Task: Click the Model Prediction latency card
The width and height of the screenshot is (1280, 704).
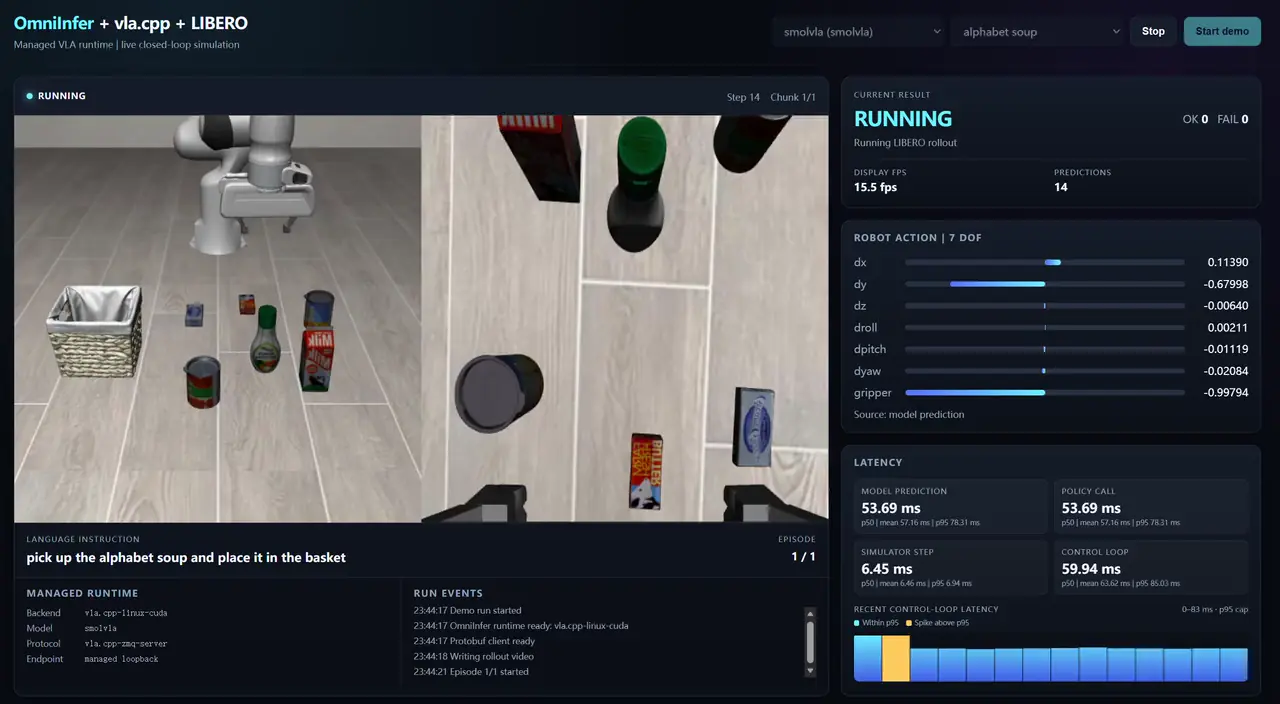Action: pos(951,507)
